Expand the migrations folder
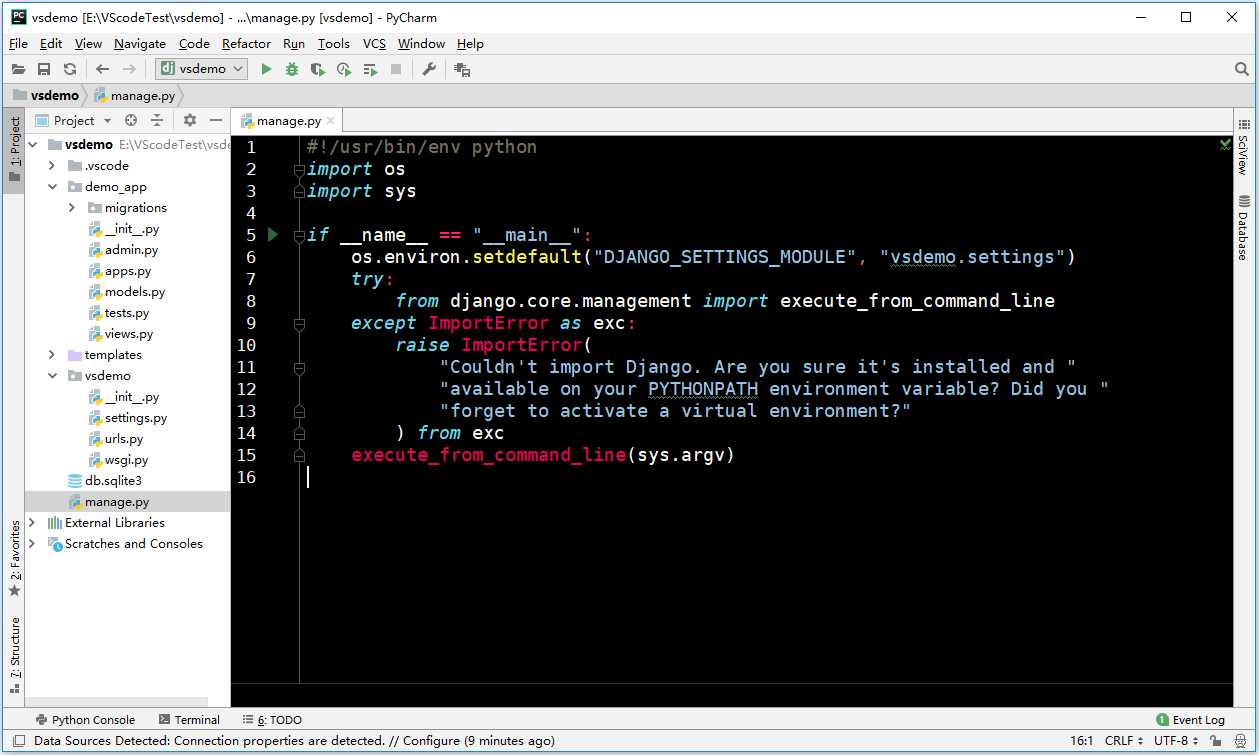The height and width of the screenshot is (755, 1259). point(72,207)
